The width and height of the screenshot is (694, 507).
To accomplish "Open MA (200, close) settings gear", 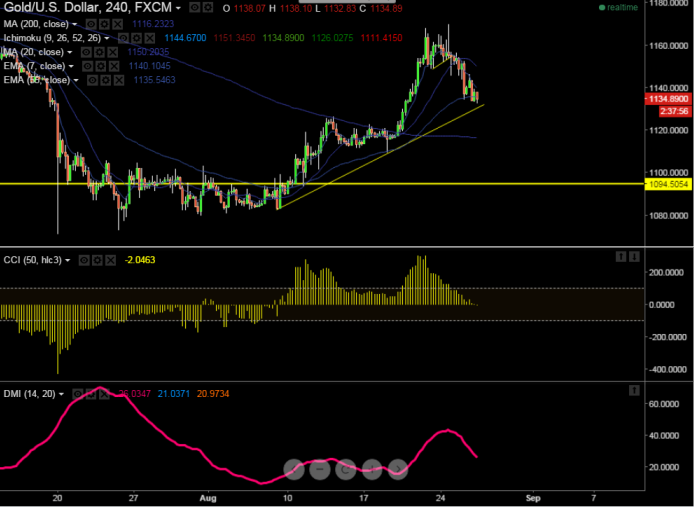I will 104,24.
